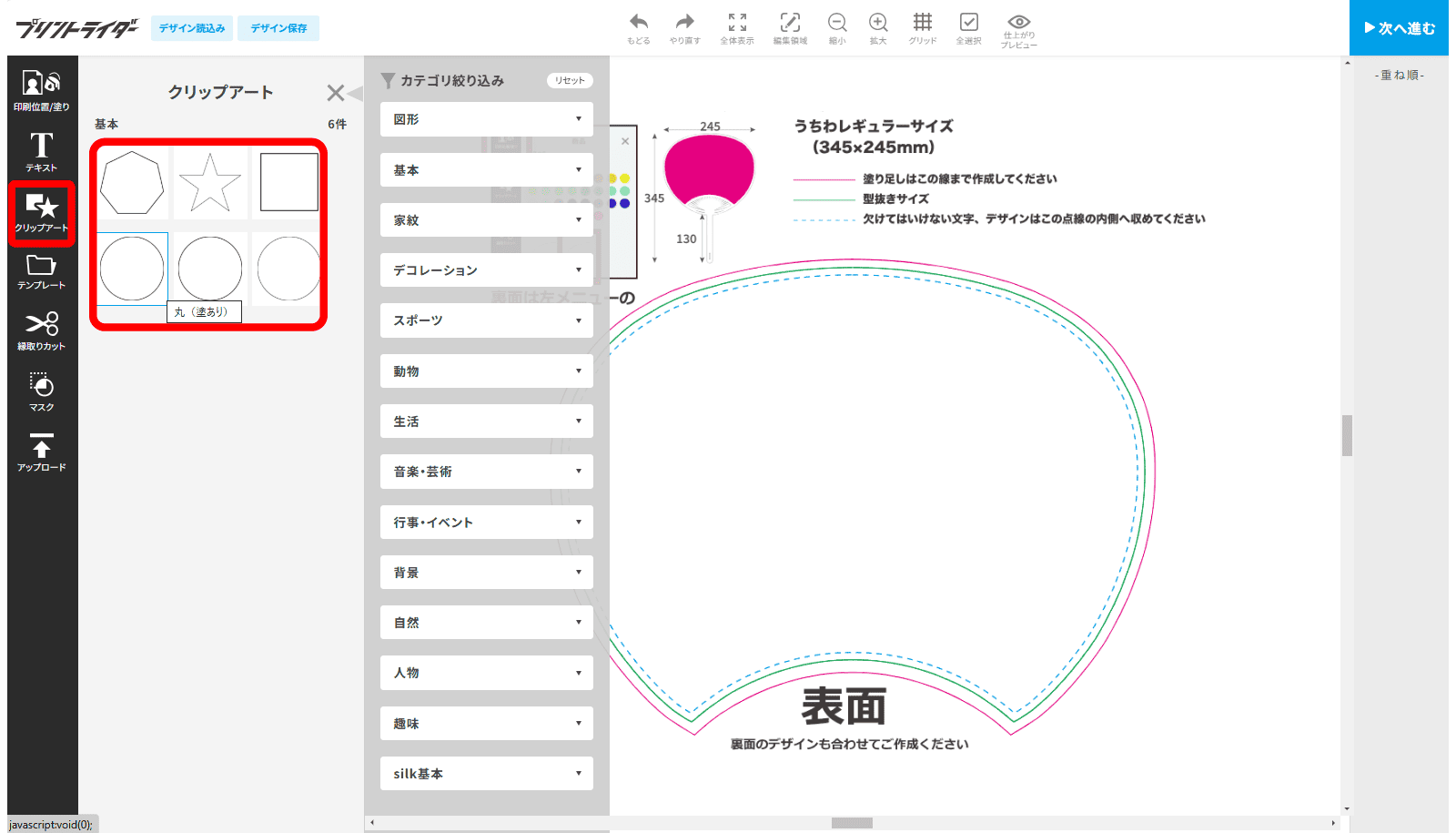
Task: Close the small thumbnail popup behind filter
Action: click(625, 141)
